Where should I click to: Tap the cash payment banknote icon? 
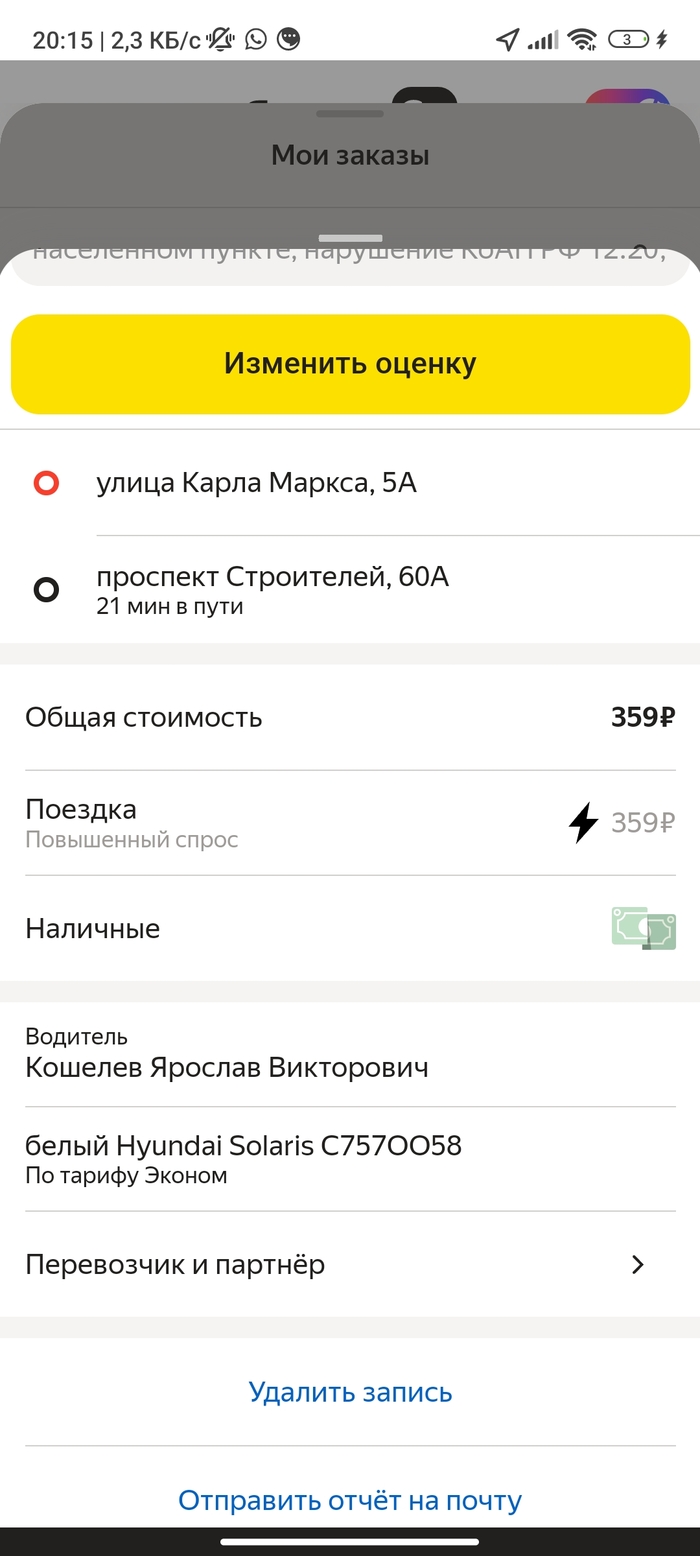click(x=643, y=928)
